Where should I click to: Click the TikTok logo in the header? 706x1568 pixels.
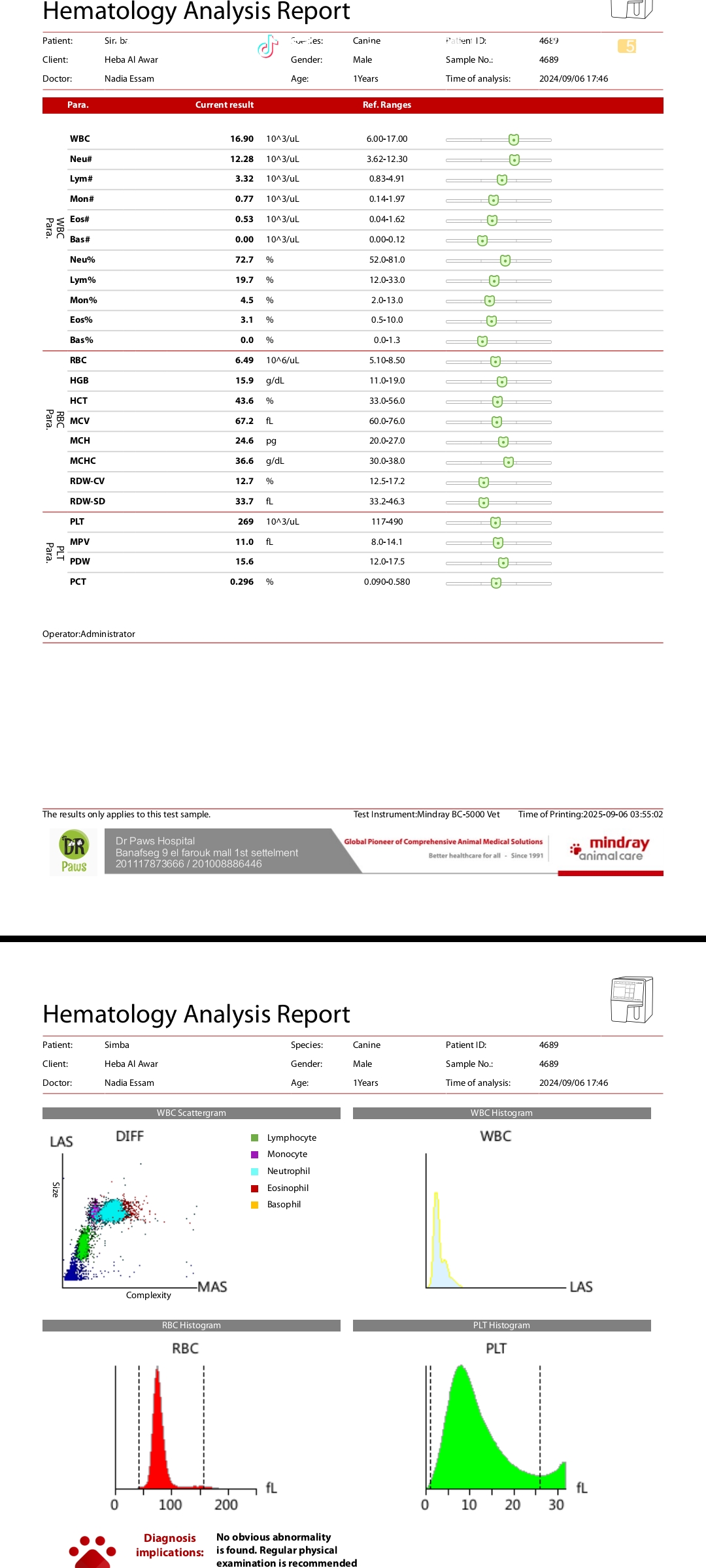pos(267,47)
